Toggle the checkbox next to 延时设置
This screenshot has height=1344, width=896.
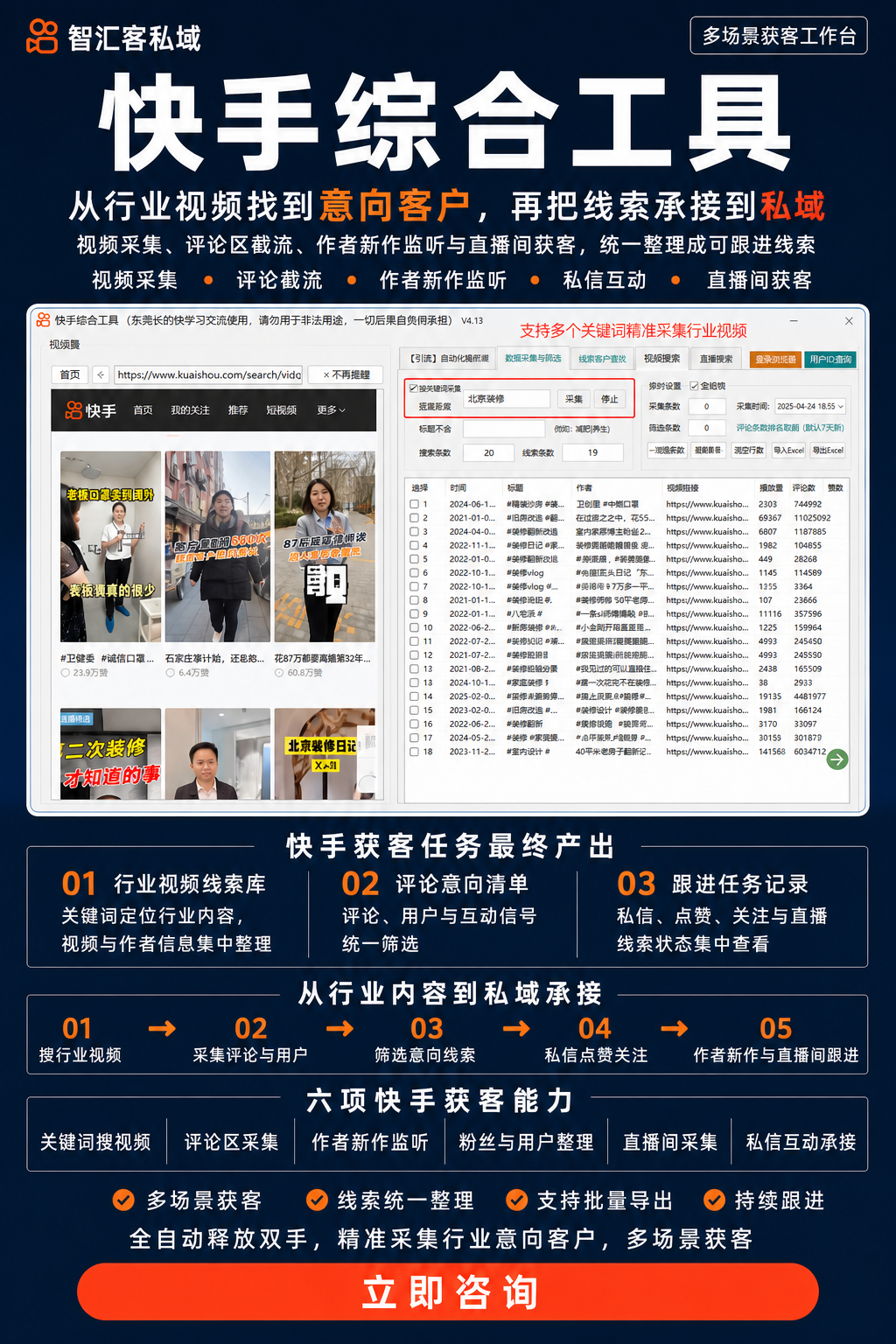[694, 386]
